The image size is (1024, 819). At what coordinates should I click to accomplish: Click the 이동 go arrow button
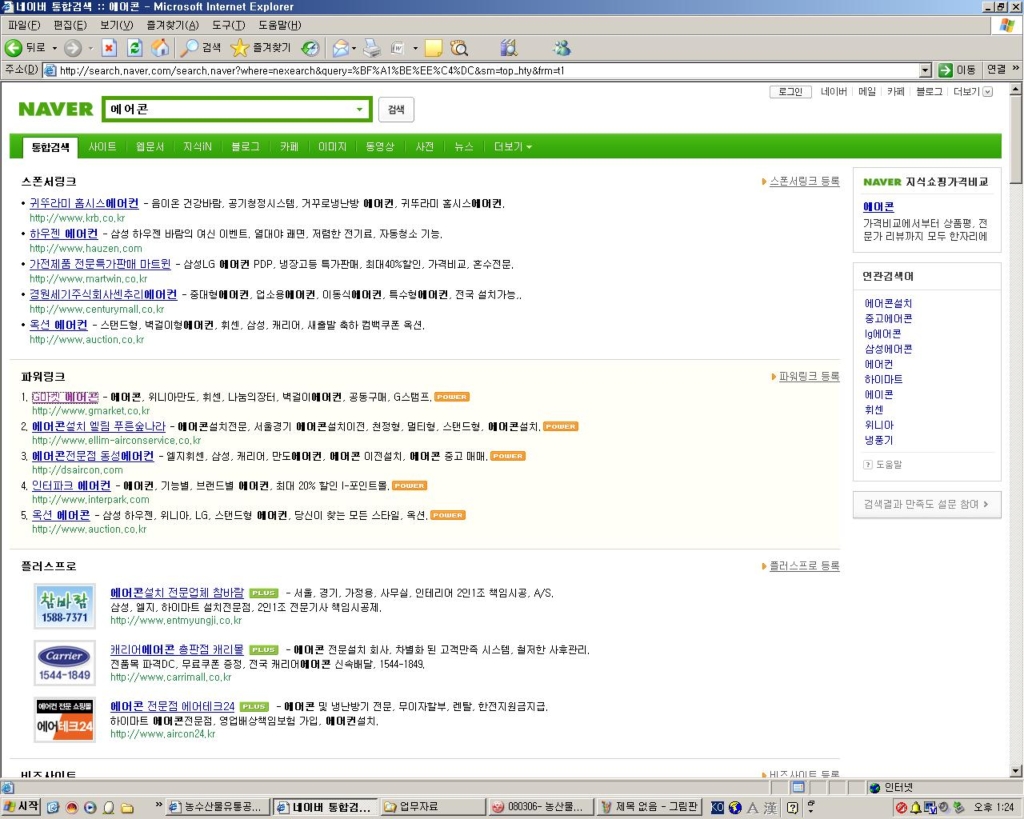[957, 70]
